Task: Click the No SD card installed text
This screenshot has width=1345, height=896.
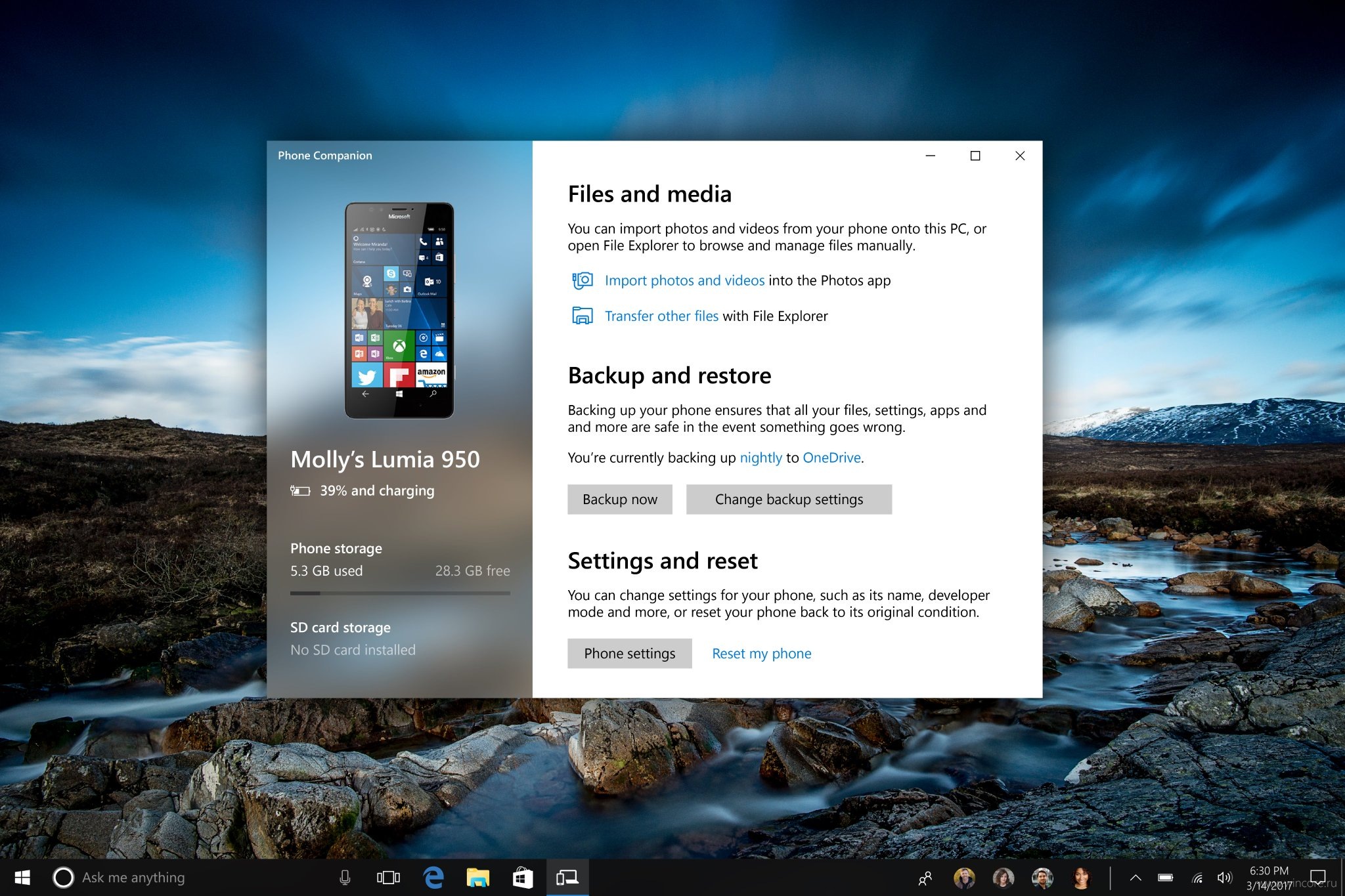Action: click(353, 650)
